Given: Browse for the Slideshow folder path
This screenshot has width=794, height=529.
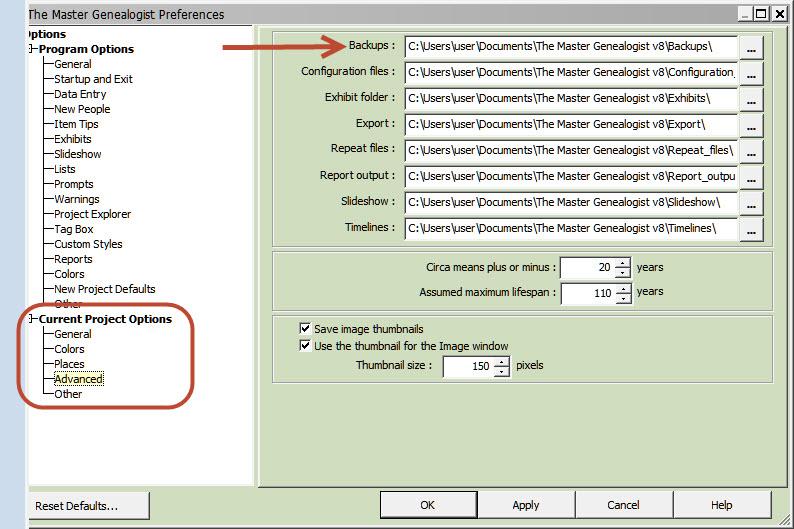Looking at the screenshot, I should pyautogui.click(x=751, y=204).
